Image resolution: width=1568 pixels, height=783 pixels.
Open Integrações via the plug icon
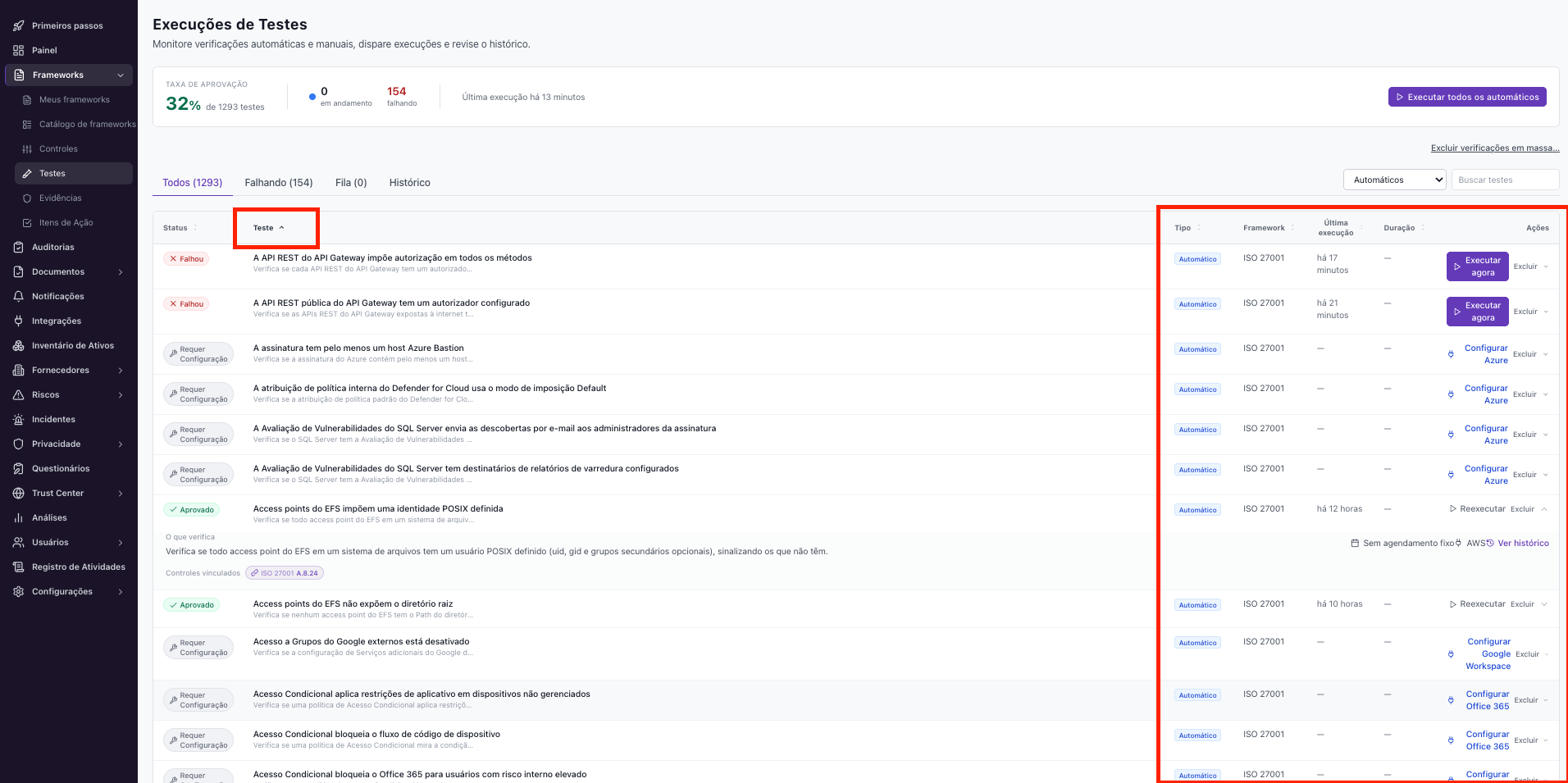(x=18, y=321)
